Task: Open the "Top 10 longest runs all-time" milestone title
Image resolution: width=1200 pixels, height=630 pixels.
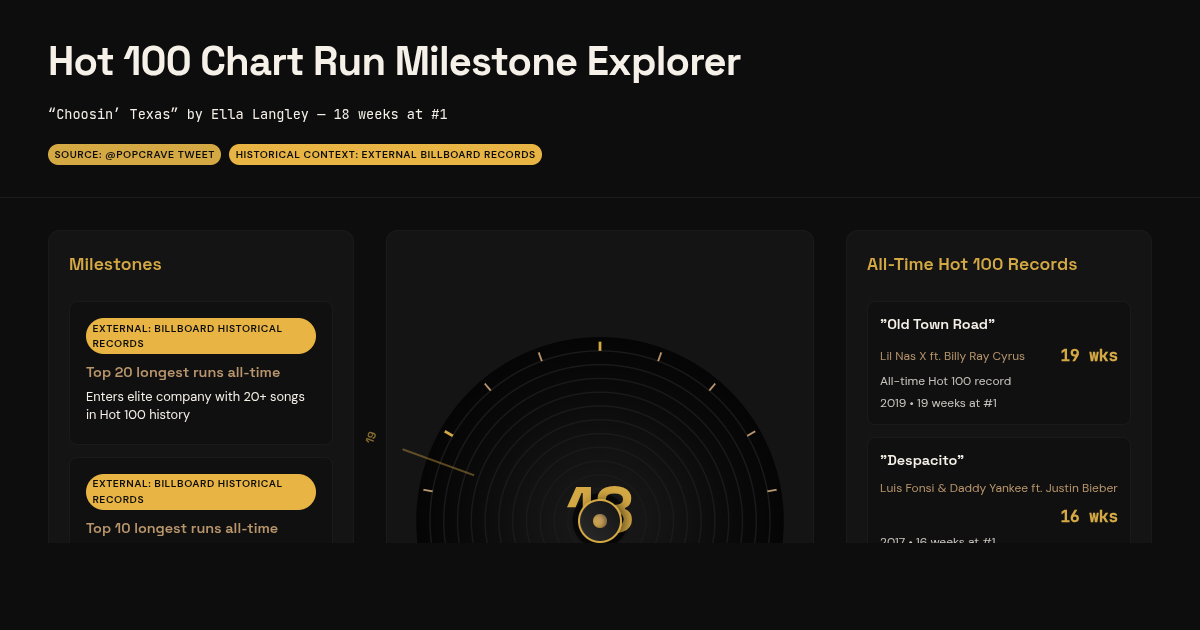Action: point(182,528)
